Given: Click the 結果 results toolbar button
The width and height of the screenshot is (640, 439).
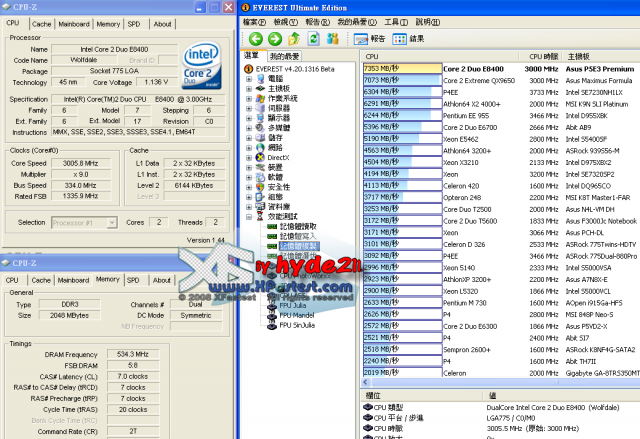Looking at the screenshot, I should pyautogui.click(x=408, y=39).
